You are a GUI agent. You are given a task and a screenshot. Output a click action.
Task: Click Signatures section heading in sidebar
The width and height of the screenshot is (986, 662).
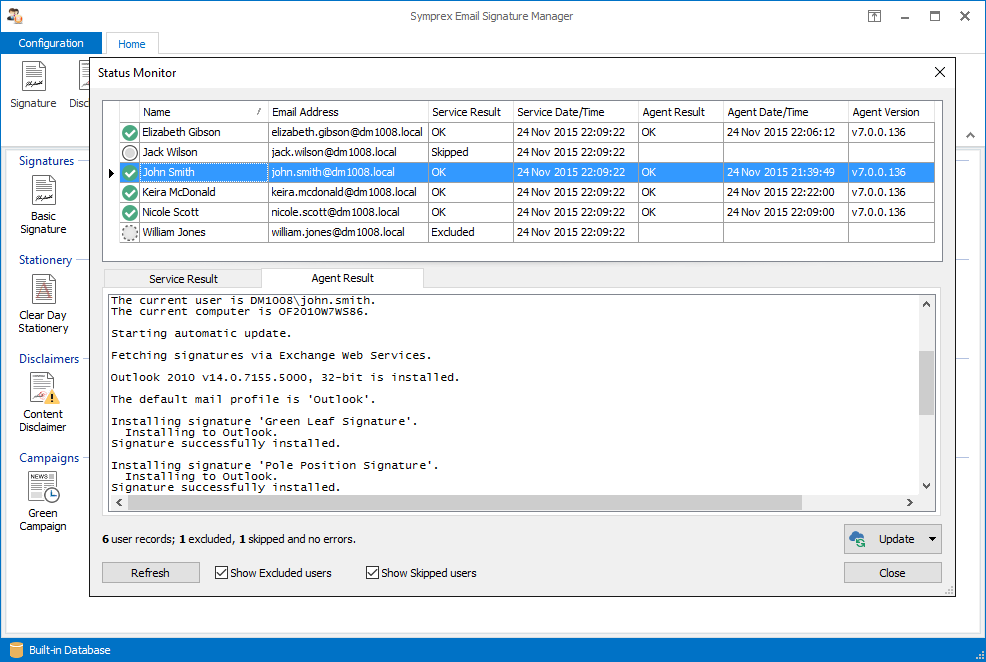[x=47, y=161]
